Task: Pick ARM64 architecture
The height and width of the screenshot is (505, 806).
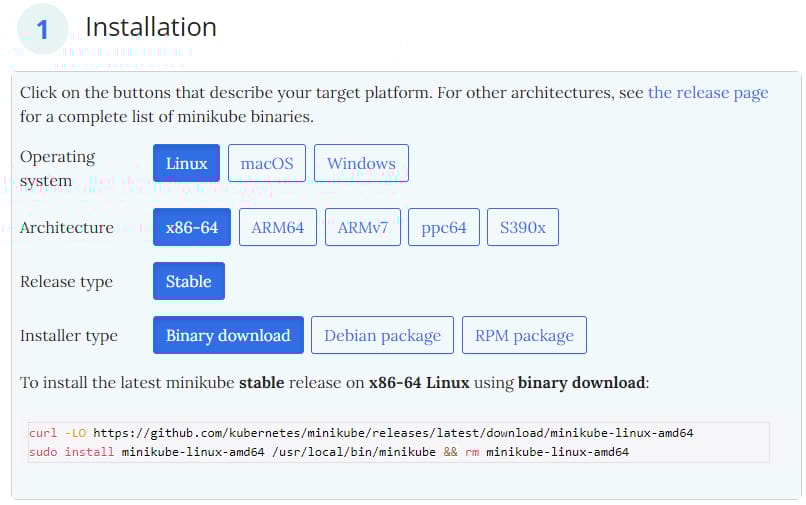Action: pos(278,227)
